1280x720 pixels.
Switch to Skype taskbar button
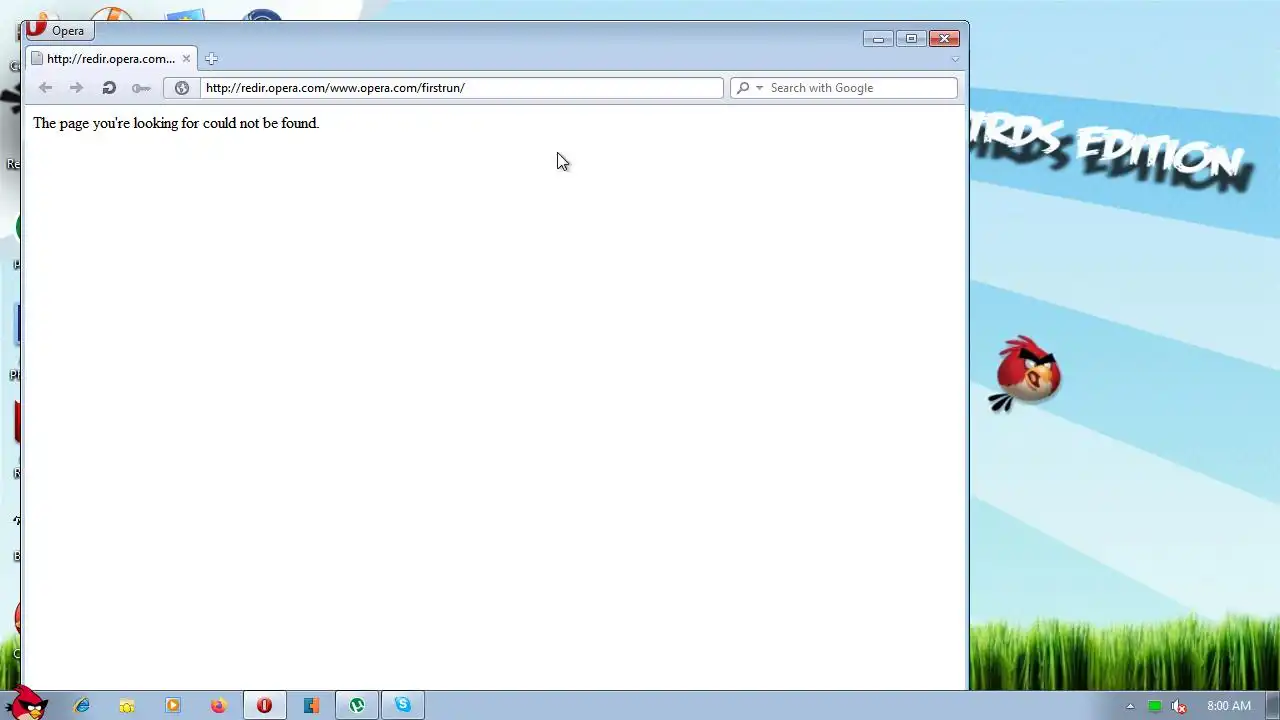pos(403,706)
